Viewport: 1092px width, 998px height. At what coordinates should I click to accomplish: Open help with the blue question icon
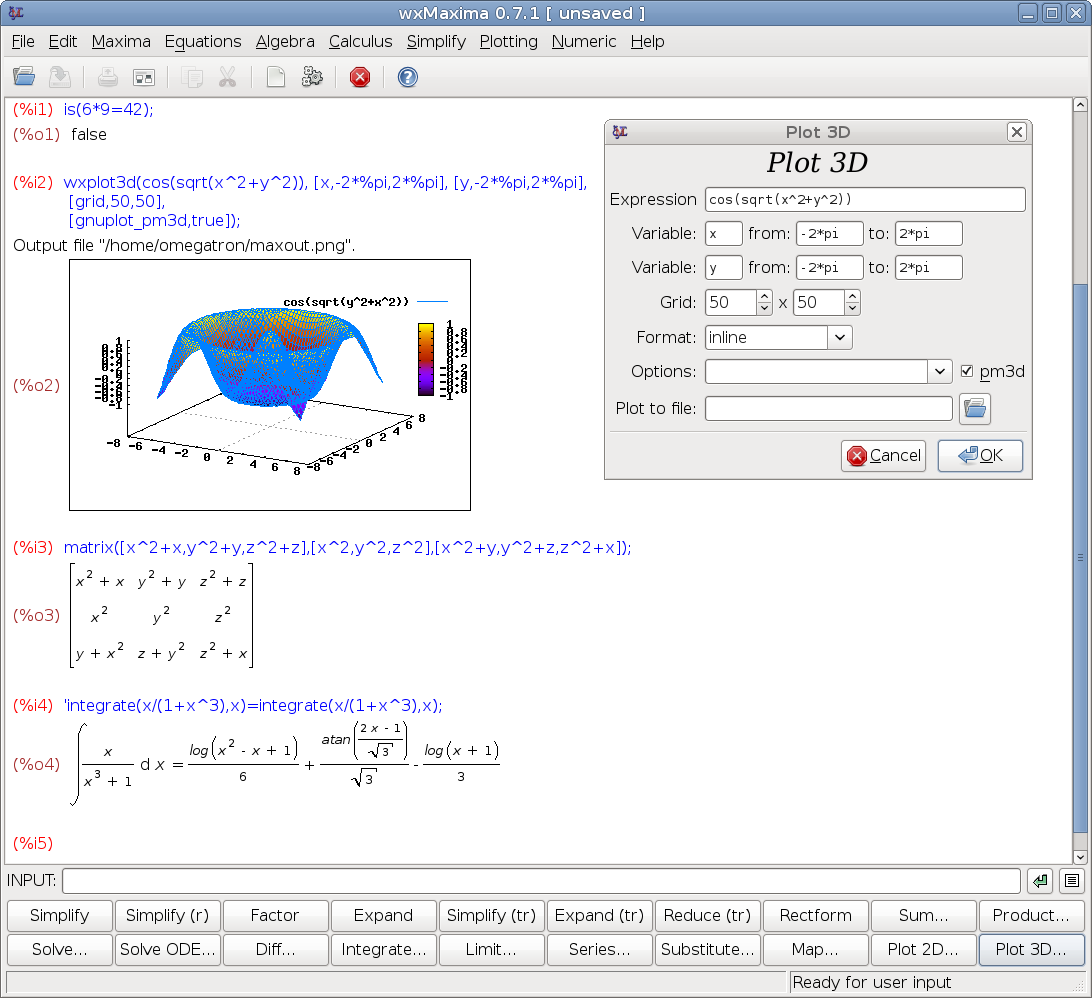tap(407, 77)
